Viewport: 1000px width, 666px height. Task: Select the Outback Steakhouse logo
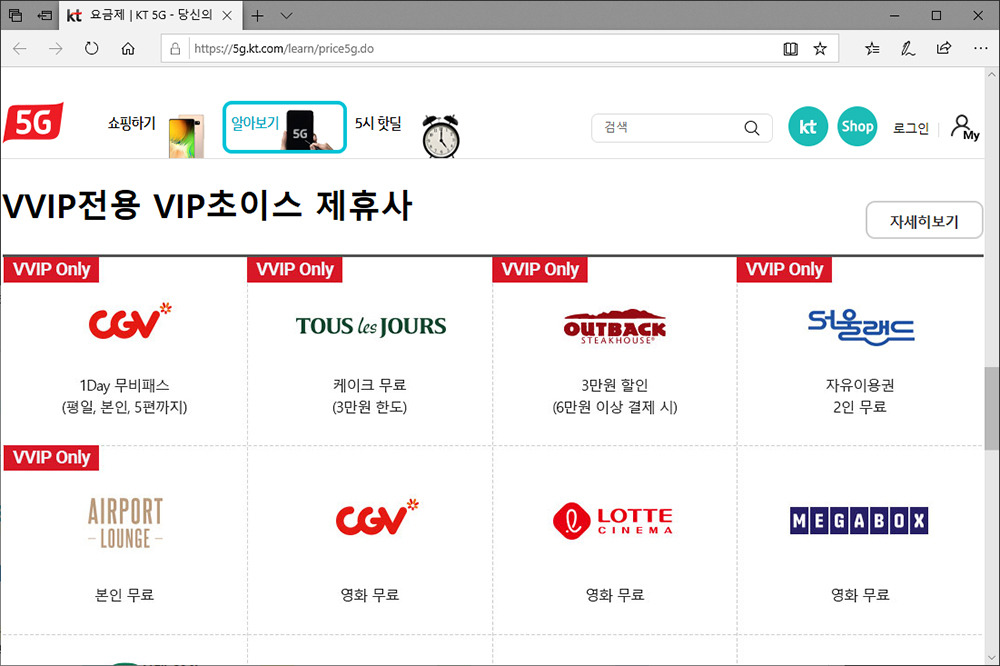click(615, 327)
